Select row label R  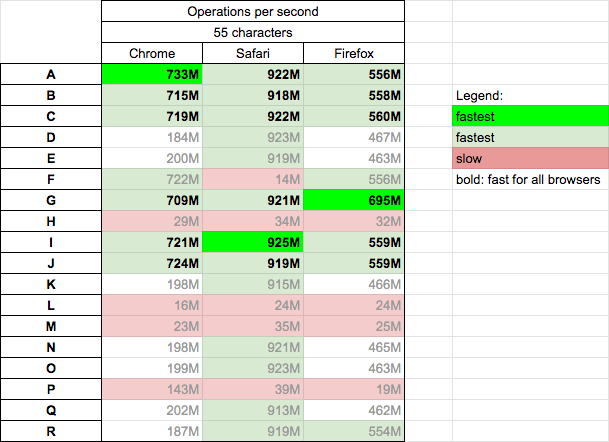[51, 431]
